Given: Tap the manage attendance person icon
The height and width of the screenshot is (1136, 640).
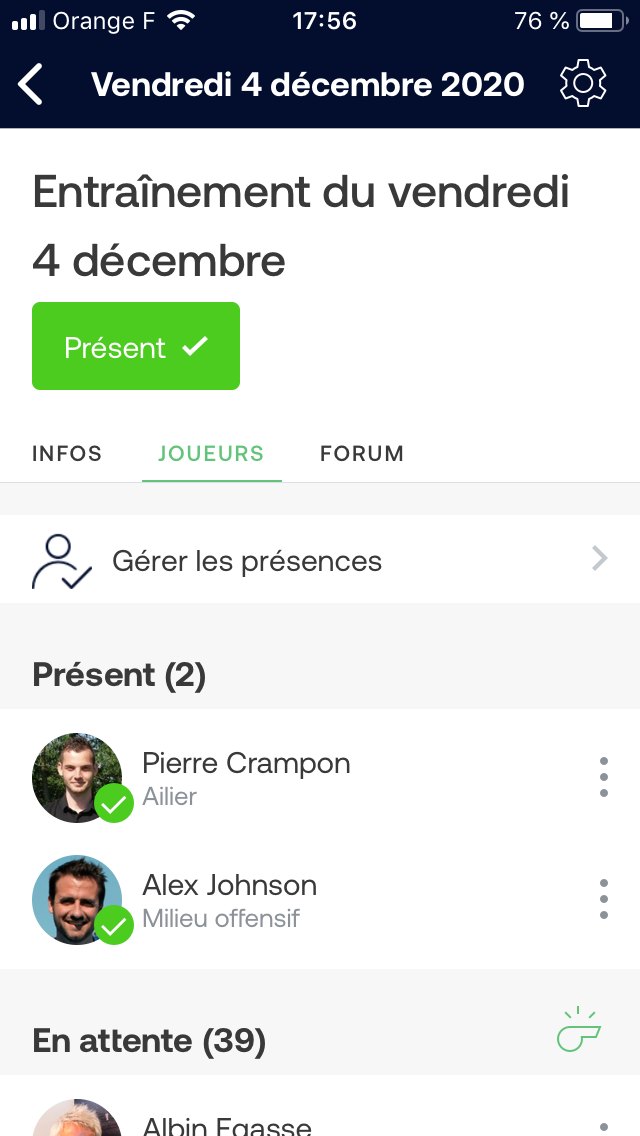Looking at the screenshot, I should point(60,561).
